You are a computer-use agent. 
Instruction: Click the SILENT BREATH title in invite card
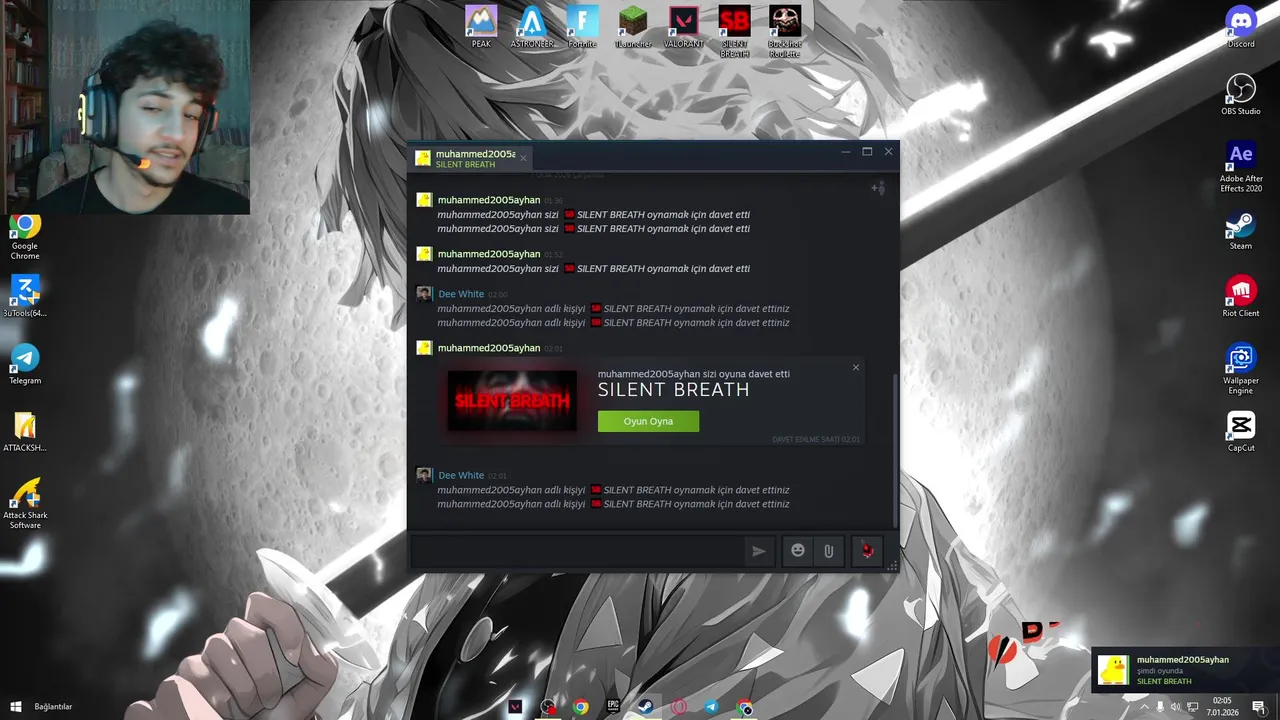pos(673,390)
